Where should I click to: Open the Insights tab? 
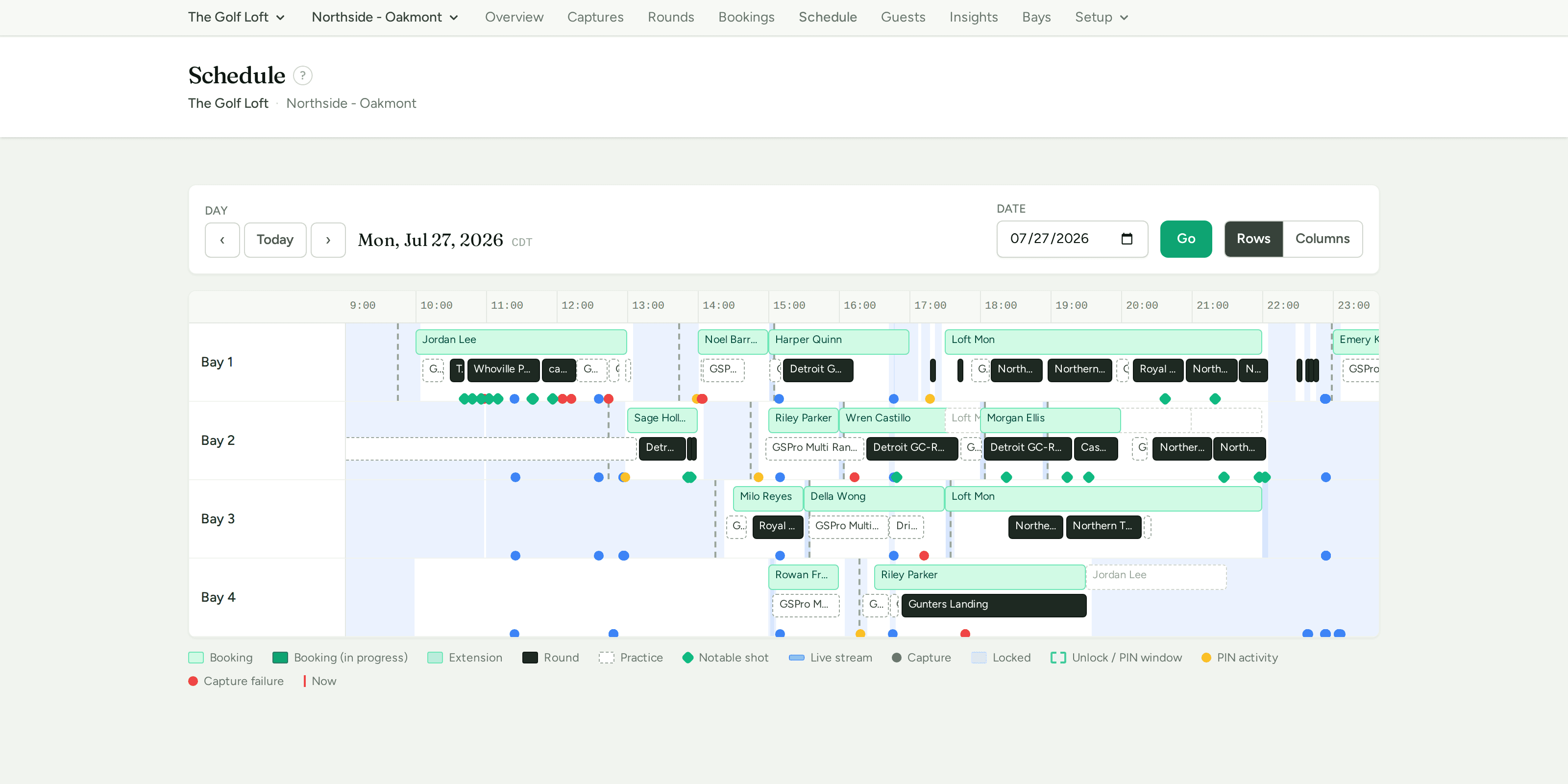coord(973,17)
